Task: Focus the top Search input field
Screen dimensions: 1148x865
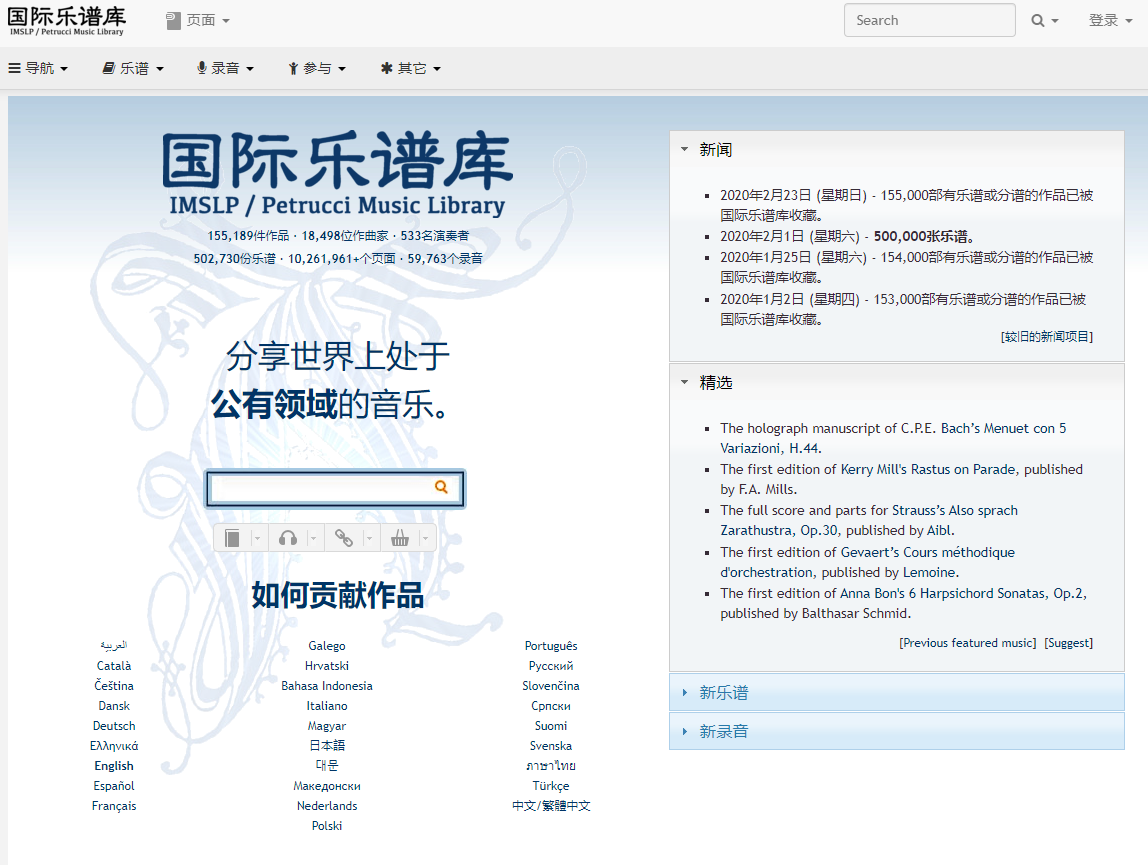Action: pyautogui.click(x=929, y=21)
